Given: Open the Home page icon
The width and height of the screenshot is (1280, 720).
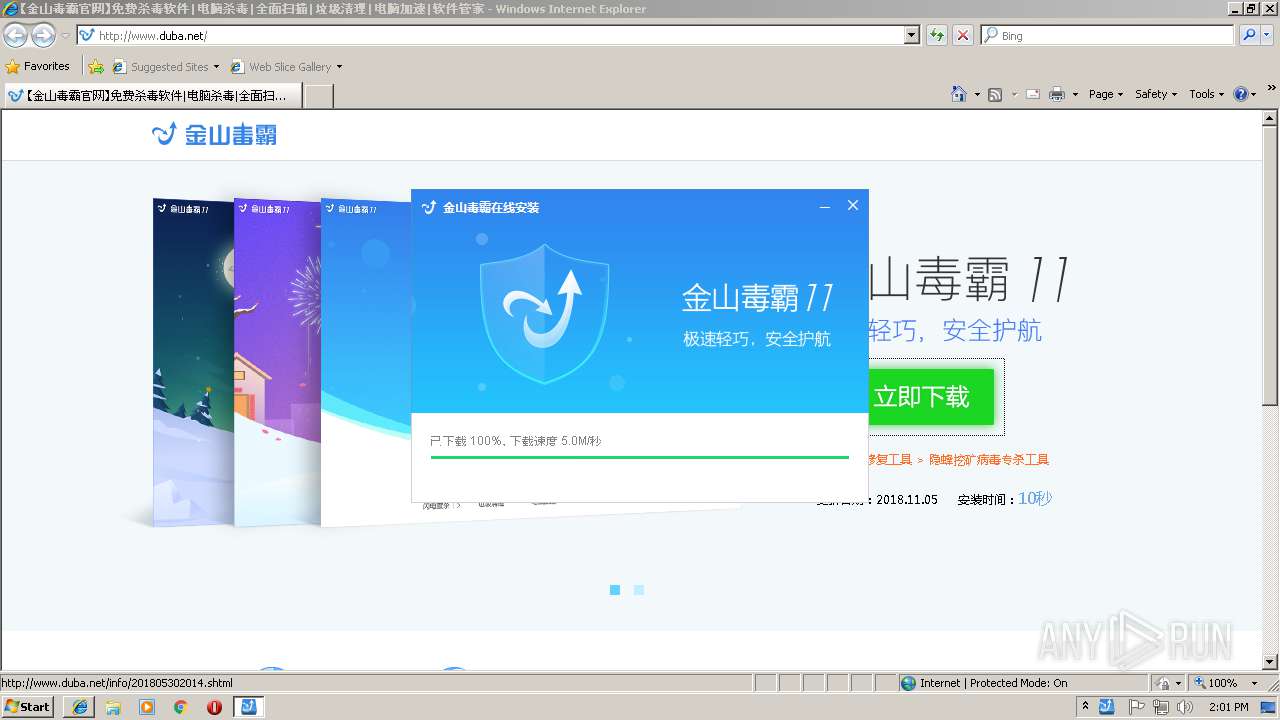Looking at the screenshot, I should point(958,94).
